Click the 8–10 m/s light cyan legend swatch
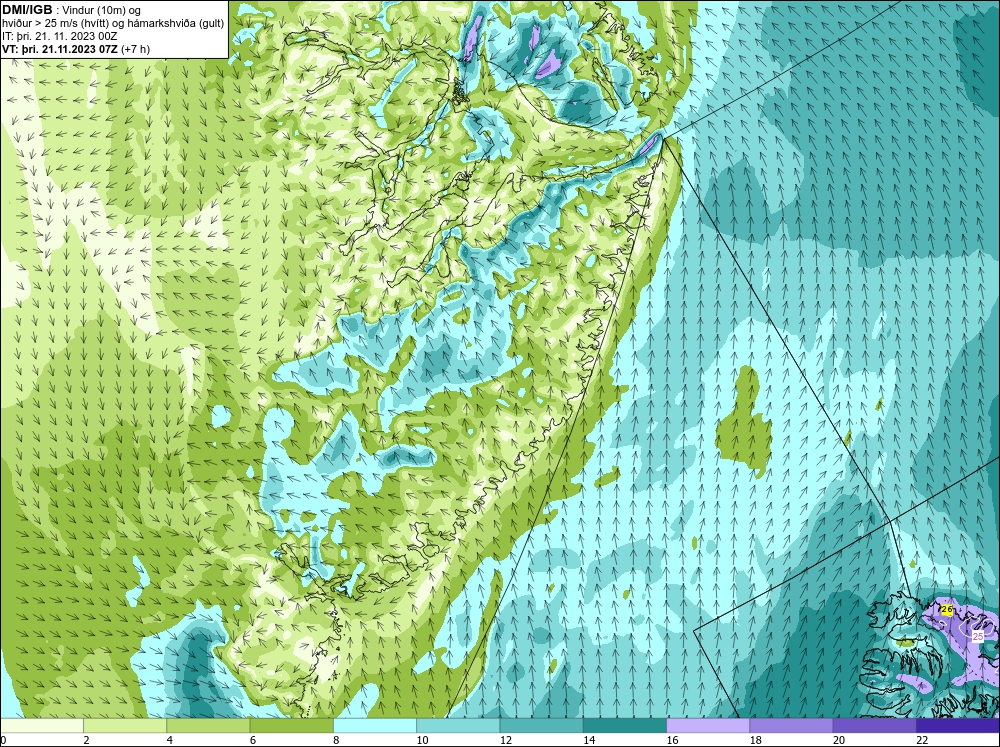Viewport: 1000px width, 747px height. click(x=375, y=725)
